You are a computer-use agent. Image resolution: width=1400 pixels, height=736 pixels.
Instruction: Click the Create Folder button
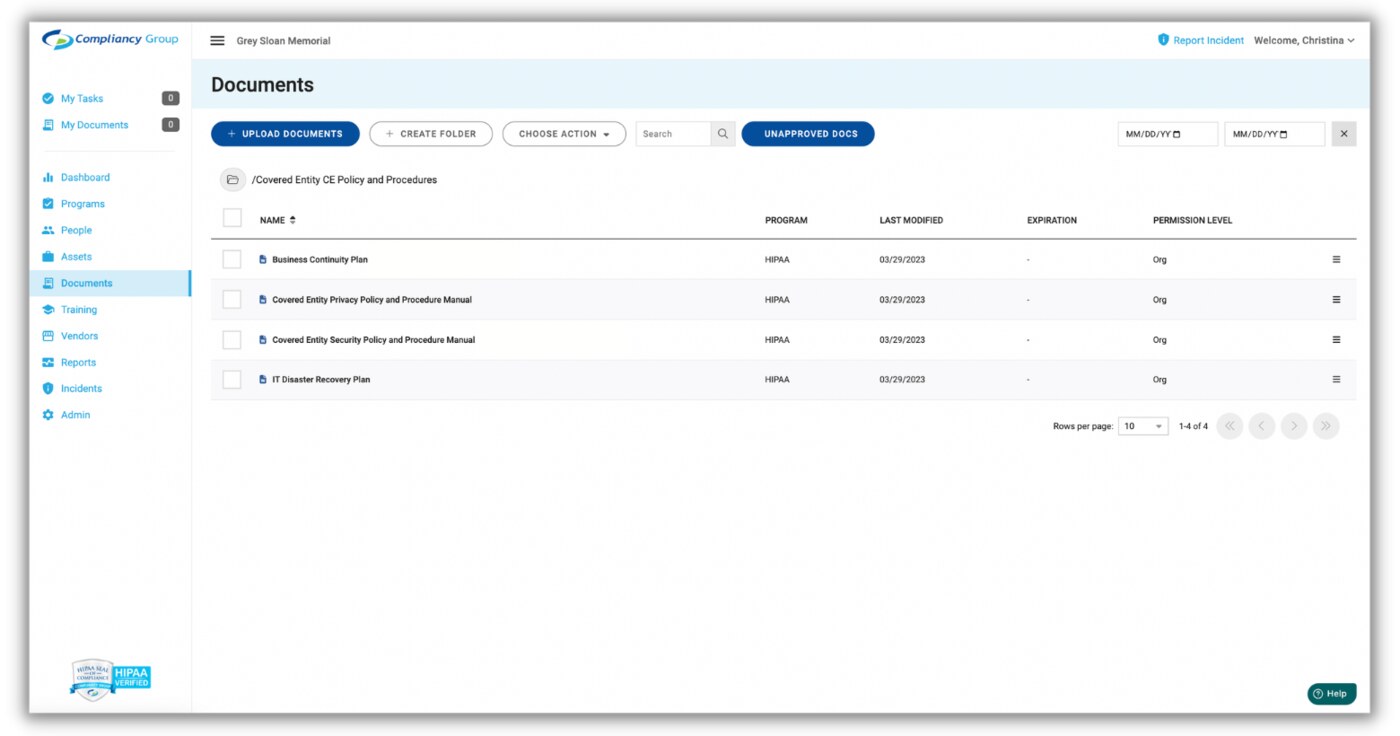pyautogui.click(x=431, y=134)
